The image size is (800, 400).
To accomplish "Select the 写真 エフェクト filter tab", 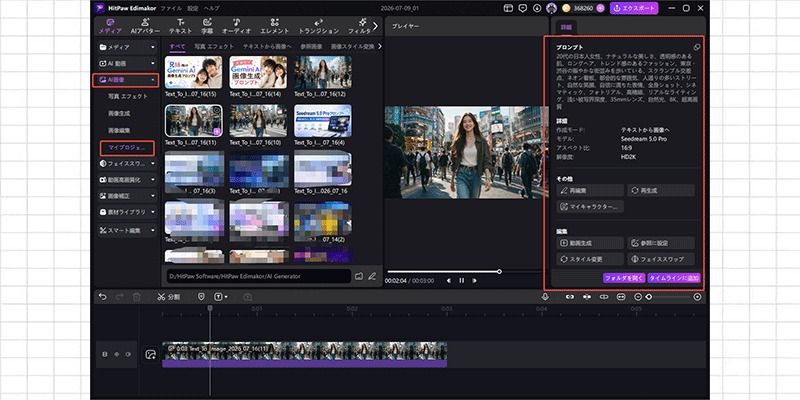I will [214, 46].
